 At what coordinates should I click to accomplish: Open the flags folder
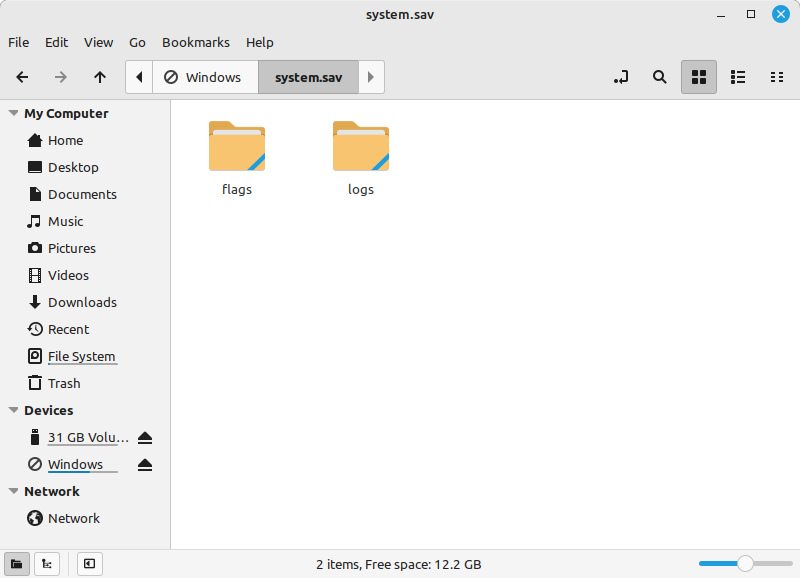point(237,146)
